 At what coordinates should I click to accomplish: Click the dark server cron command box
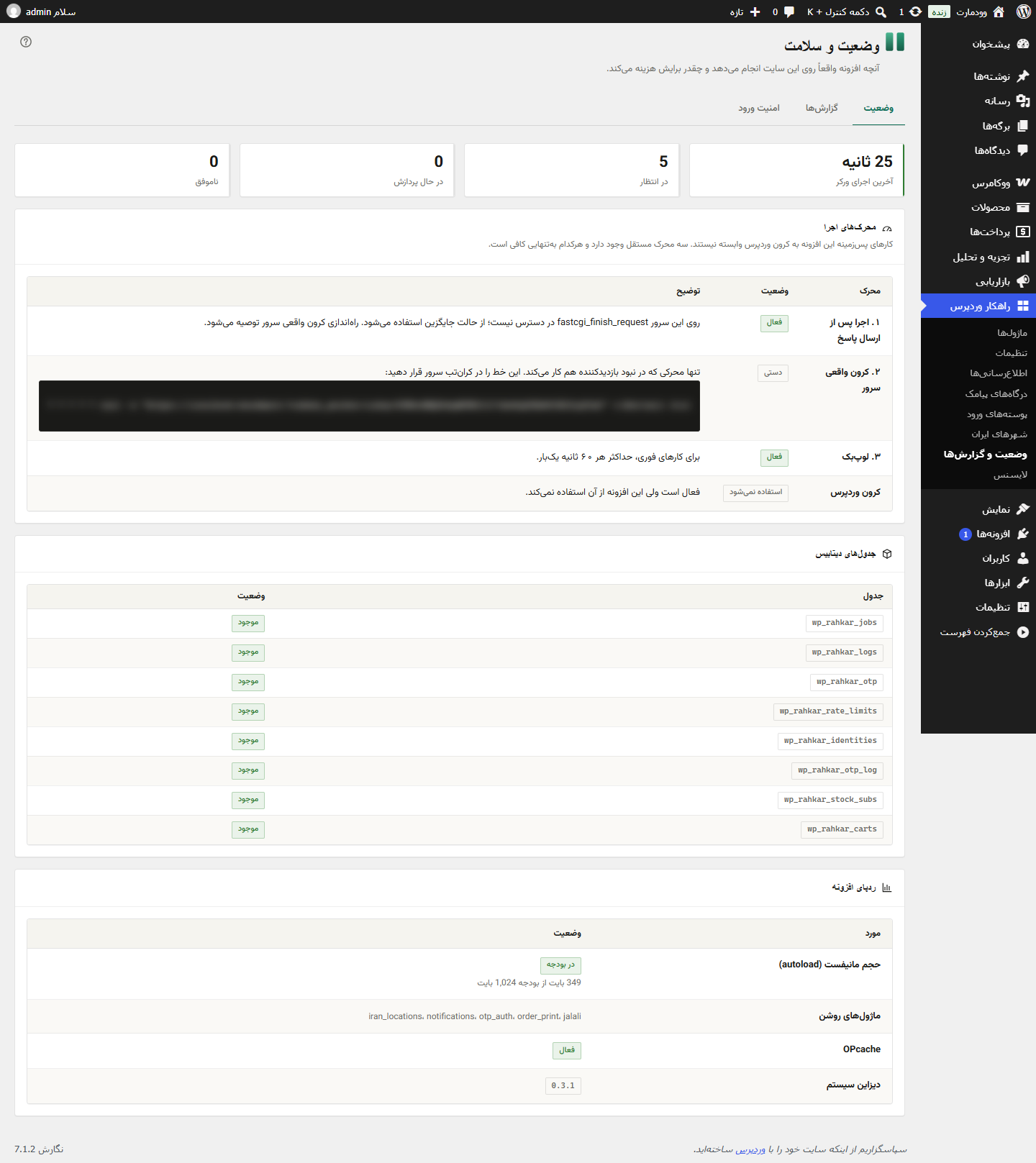(x=369, y=406)
